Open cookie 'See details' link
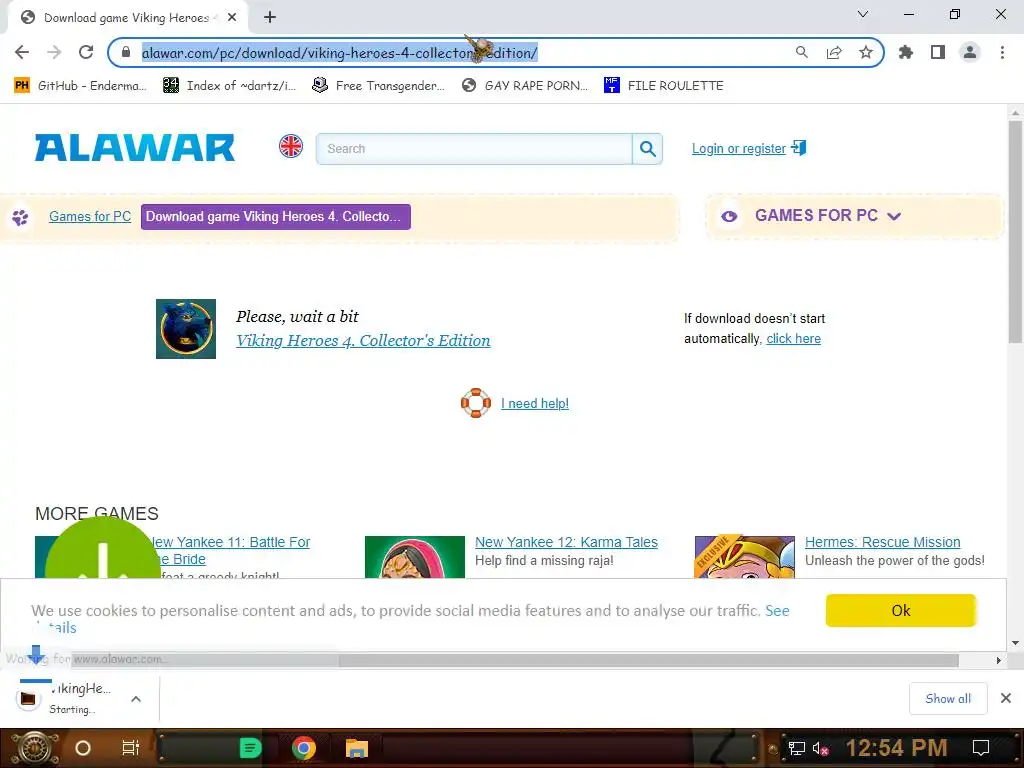Screen dimensions: 1024x768 point(777,611)
